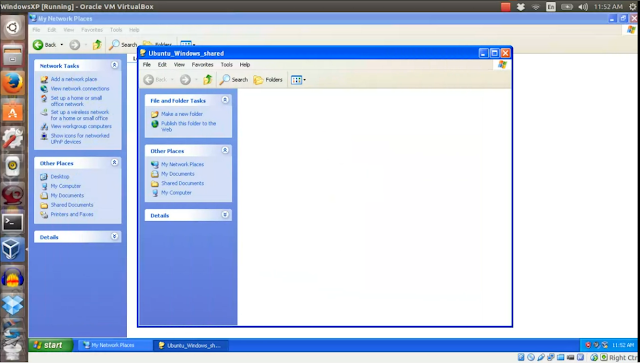Click Back button in Ubuntu_Windows_shared toolbar
Screen dimensions: 640x363
tap(156, 80)
